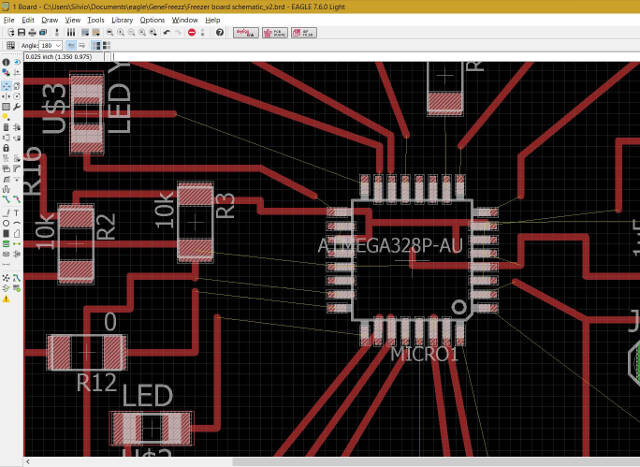
Task: Select the Circle draw tool
Action: tap(6, 223)
